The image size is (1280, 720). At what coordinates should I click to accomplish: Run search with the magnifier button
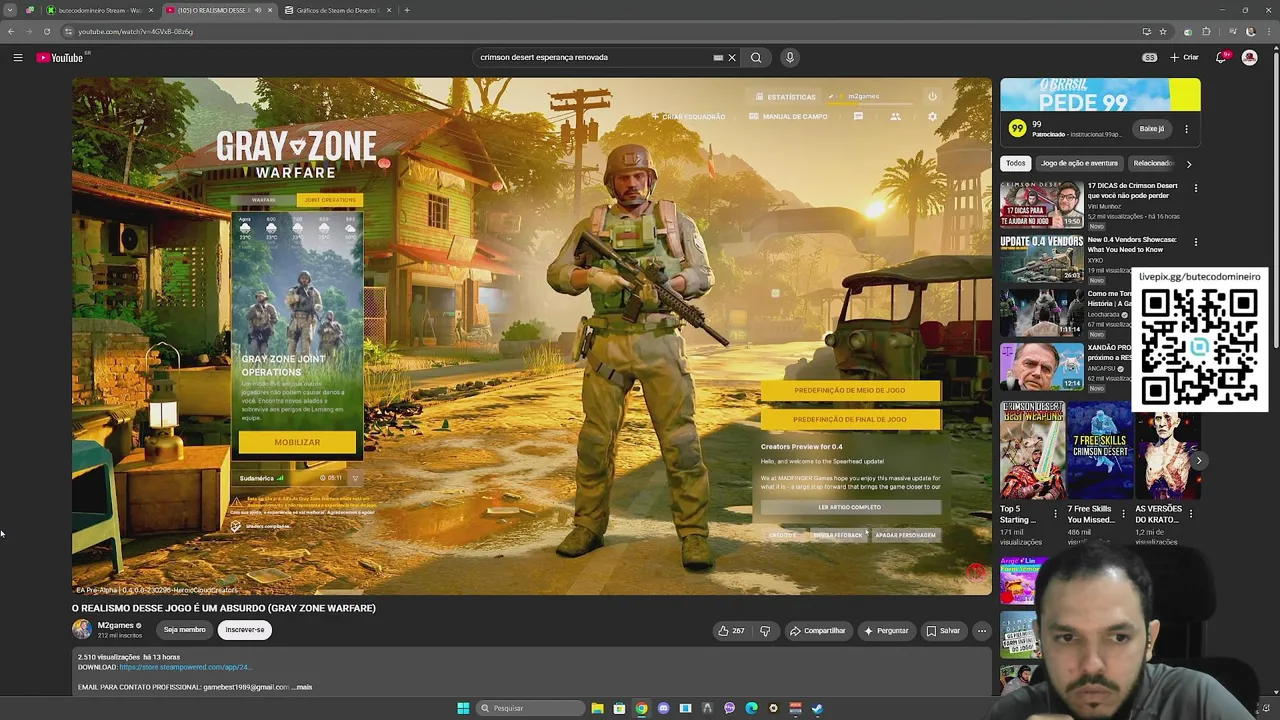(756, 58)
